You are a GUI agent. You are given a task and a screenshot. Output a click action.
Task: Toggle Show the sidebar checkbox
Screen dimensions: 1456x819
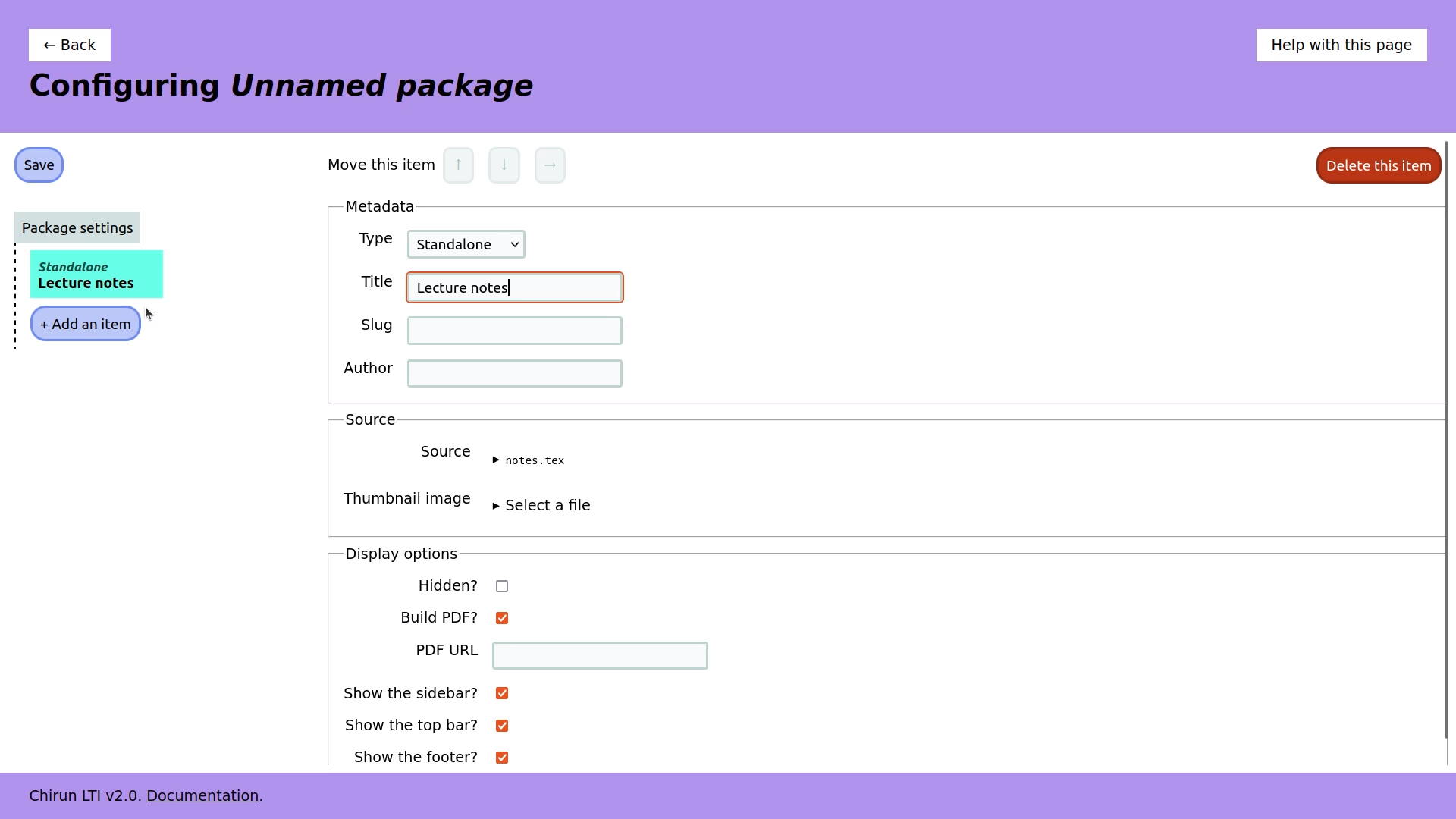[x=502, y=693]
